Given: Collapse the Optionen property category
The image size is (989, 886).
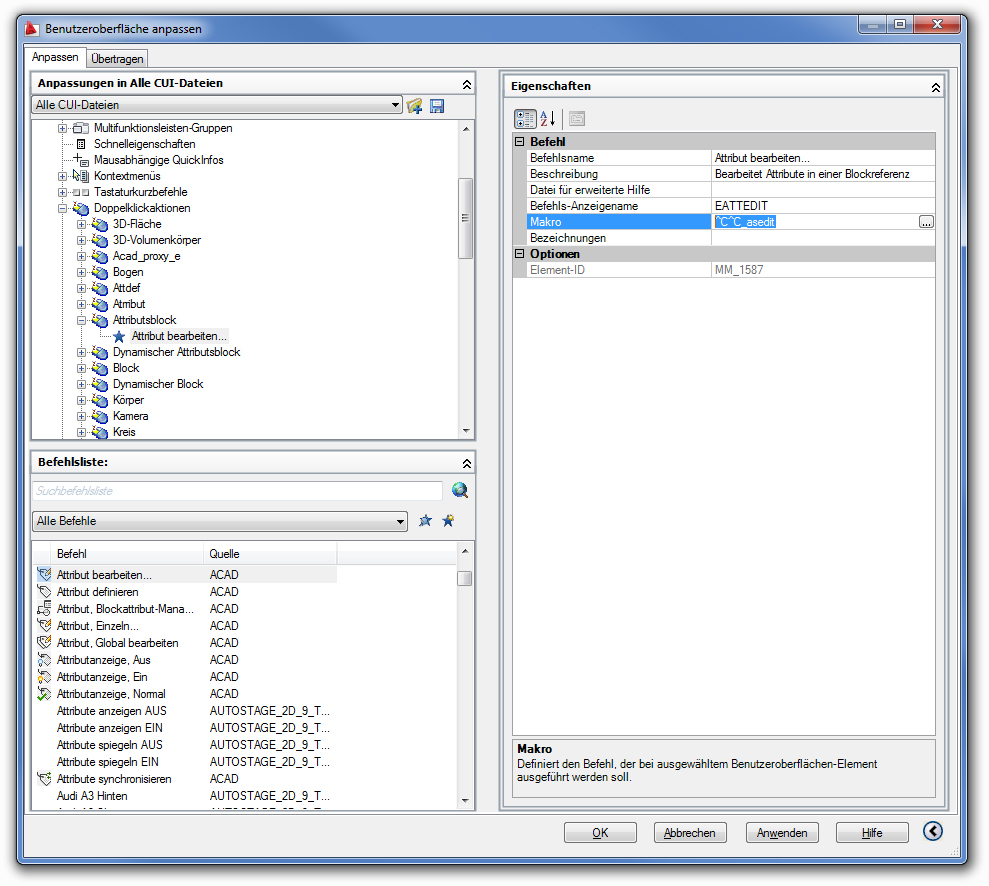Looking at the screenshot, I should [x=520, y=254].
